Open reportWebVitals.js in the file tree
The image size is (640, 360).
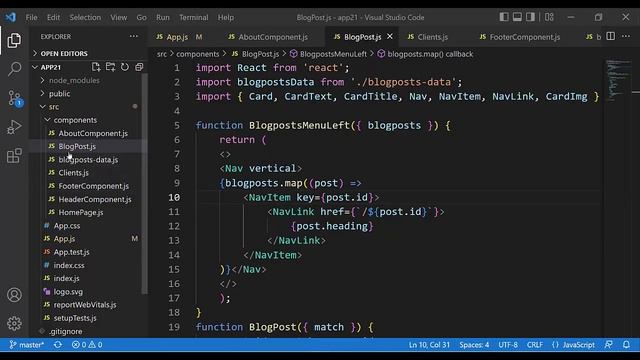coord(85,305)
